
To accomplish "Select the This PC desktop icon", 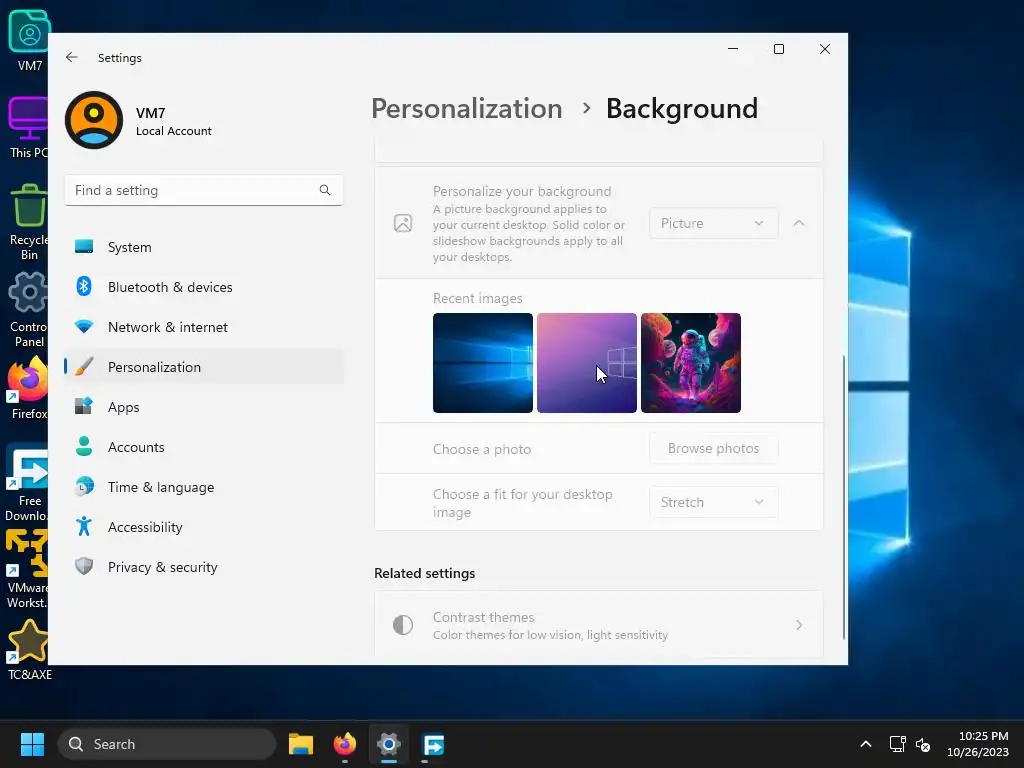I will pyautogui.click(x=29, y=127).
